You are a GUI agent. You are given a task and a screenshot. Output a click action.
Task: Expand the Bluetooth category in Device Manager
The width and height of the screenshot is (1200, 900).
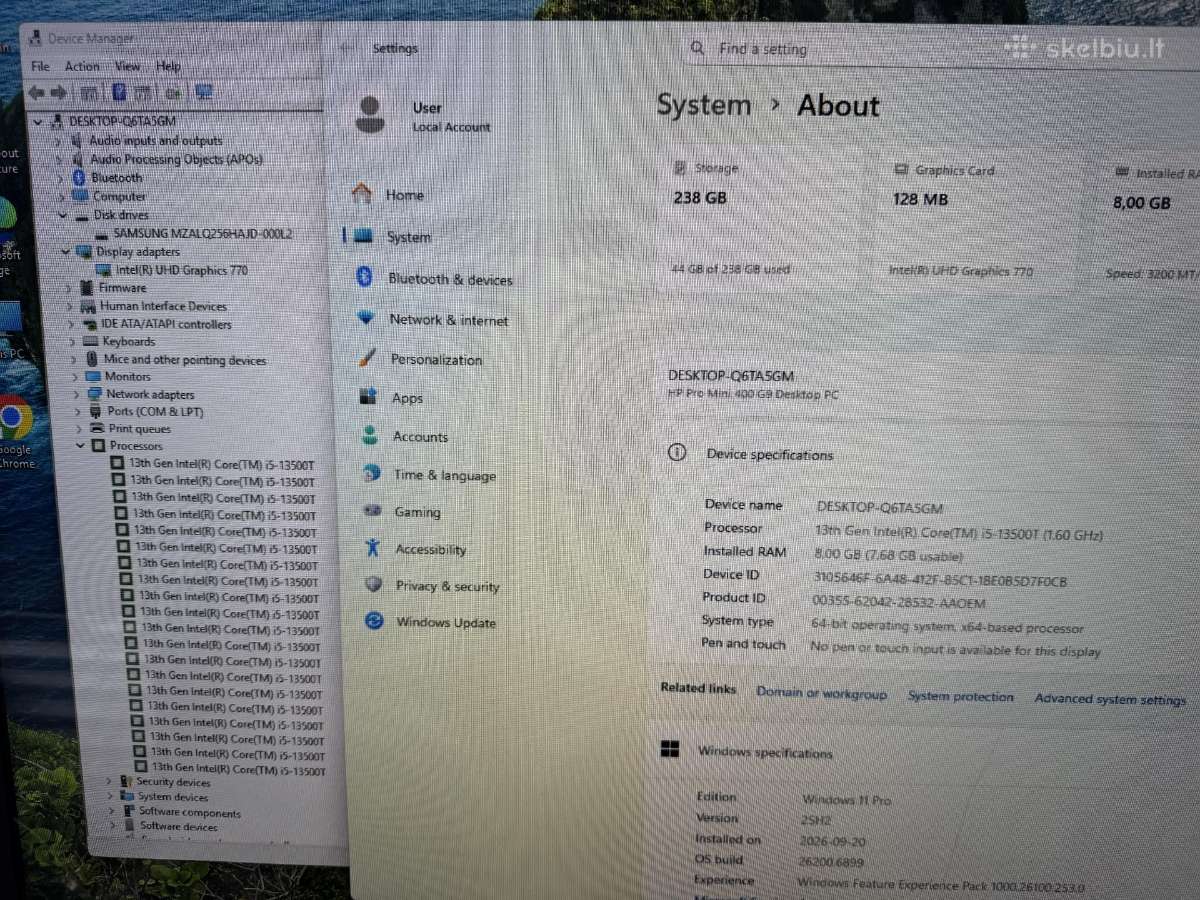[59, 178]
